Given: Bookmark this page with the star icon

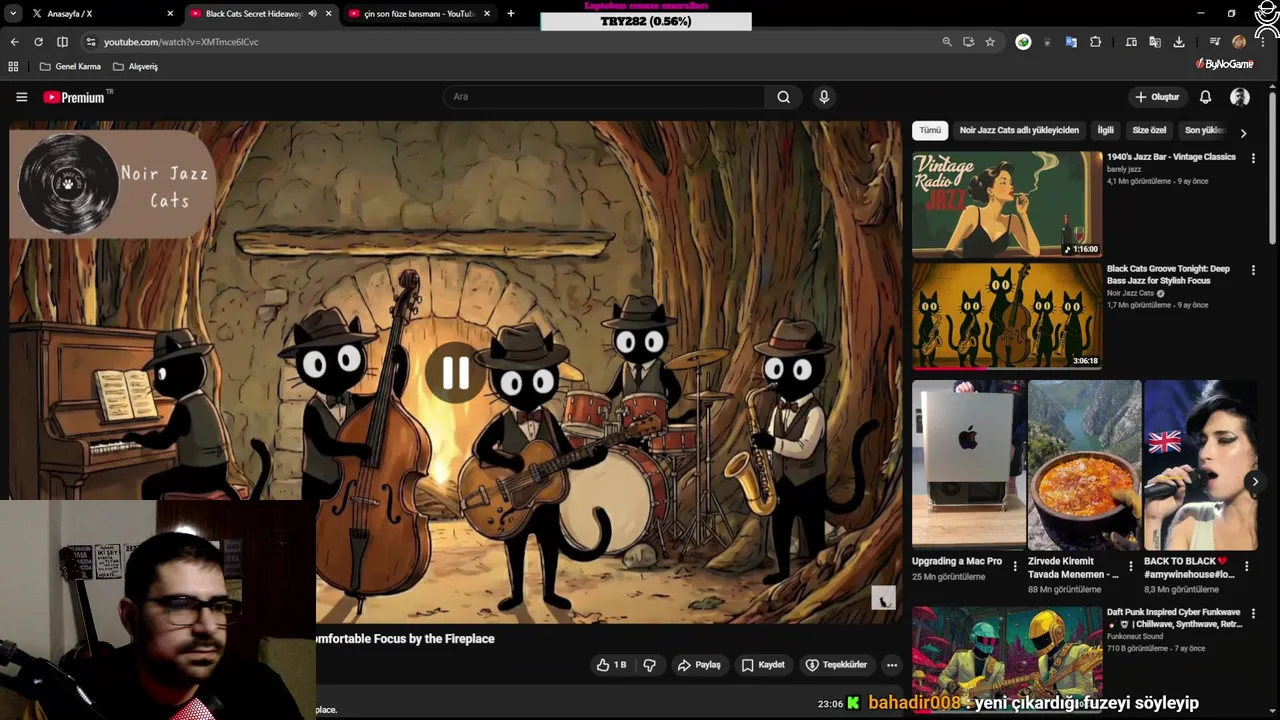Looking at the screenshot, I should pyautogui.click(x=990, y=42).
